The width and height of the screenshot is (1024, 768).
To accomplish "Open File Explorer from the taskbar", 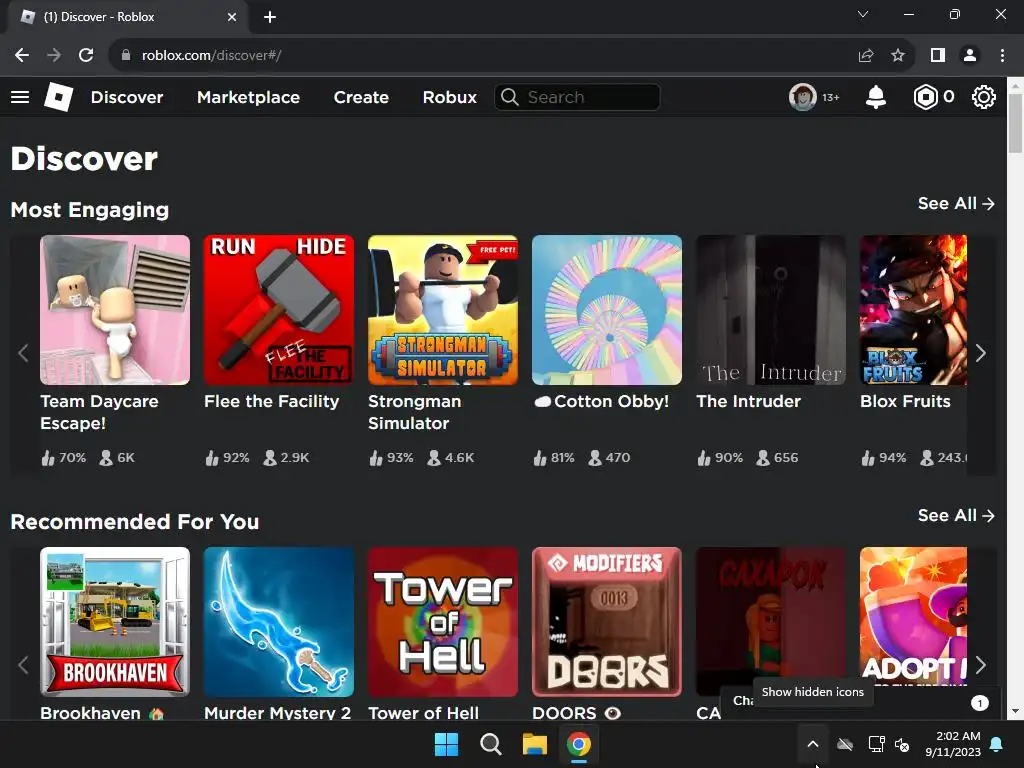I will pyautogui.click(x=534, y=744).
